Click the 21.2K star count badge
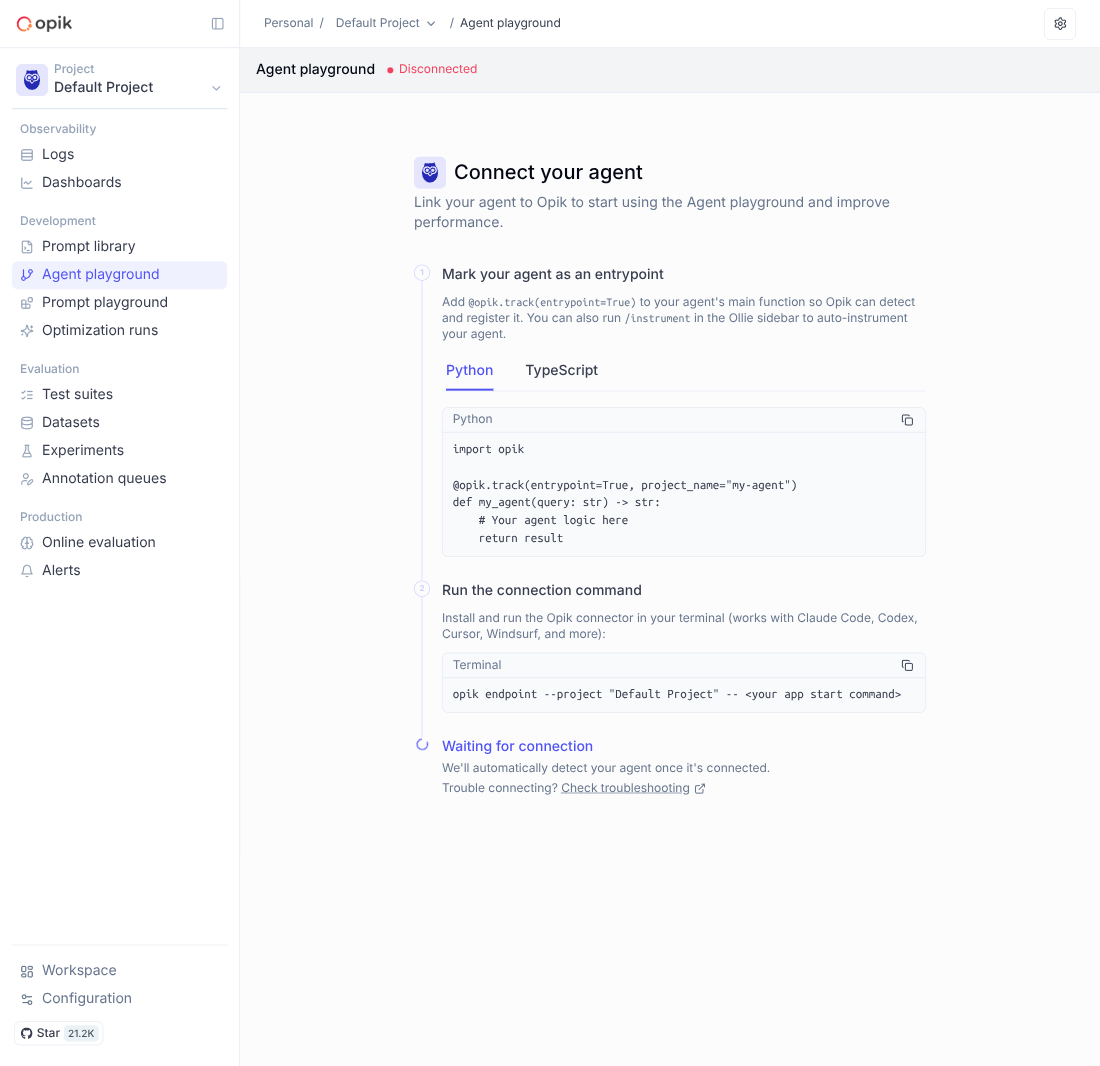 click(81, 1033)
